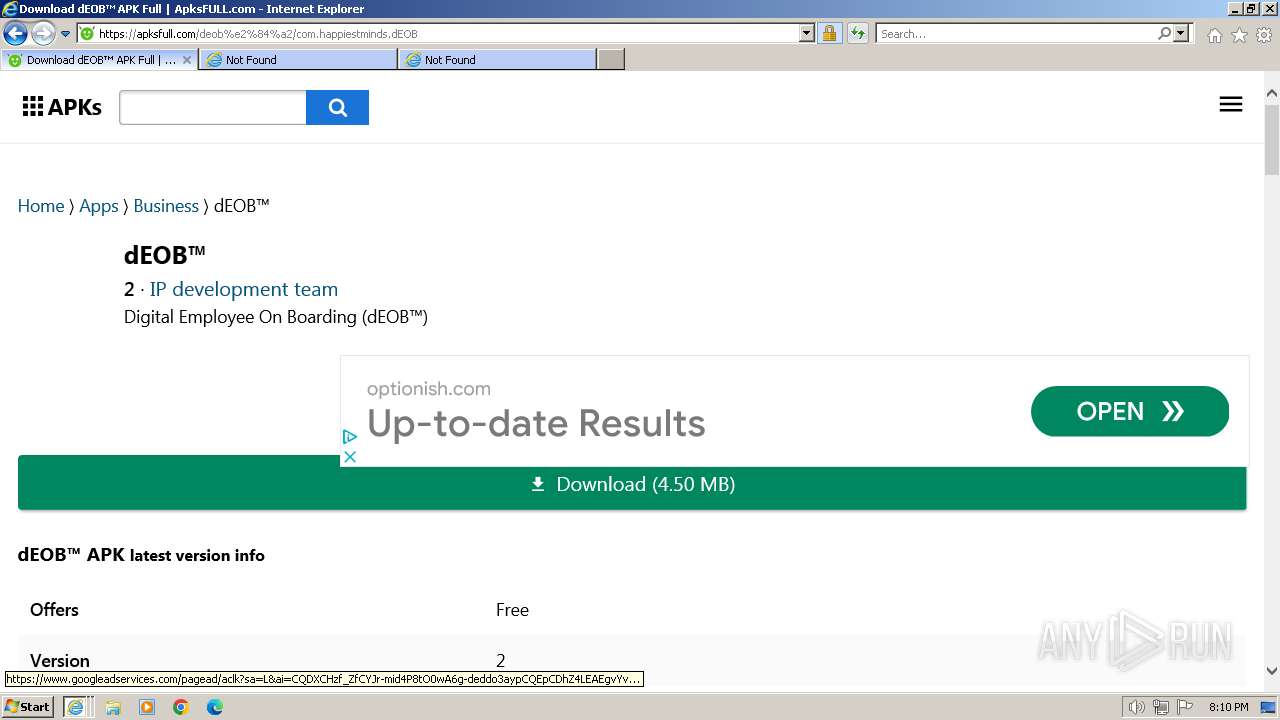Open the hamburger menu
The width and height of the screenshot is (1280, 720).
(x=1231, y=104)
